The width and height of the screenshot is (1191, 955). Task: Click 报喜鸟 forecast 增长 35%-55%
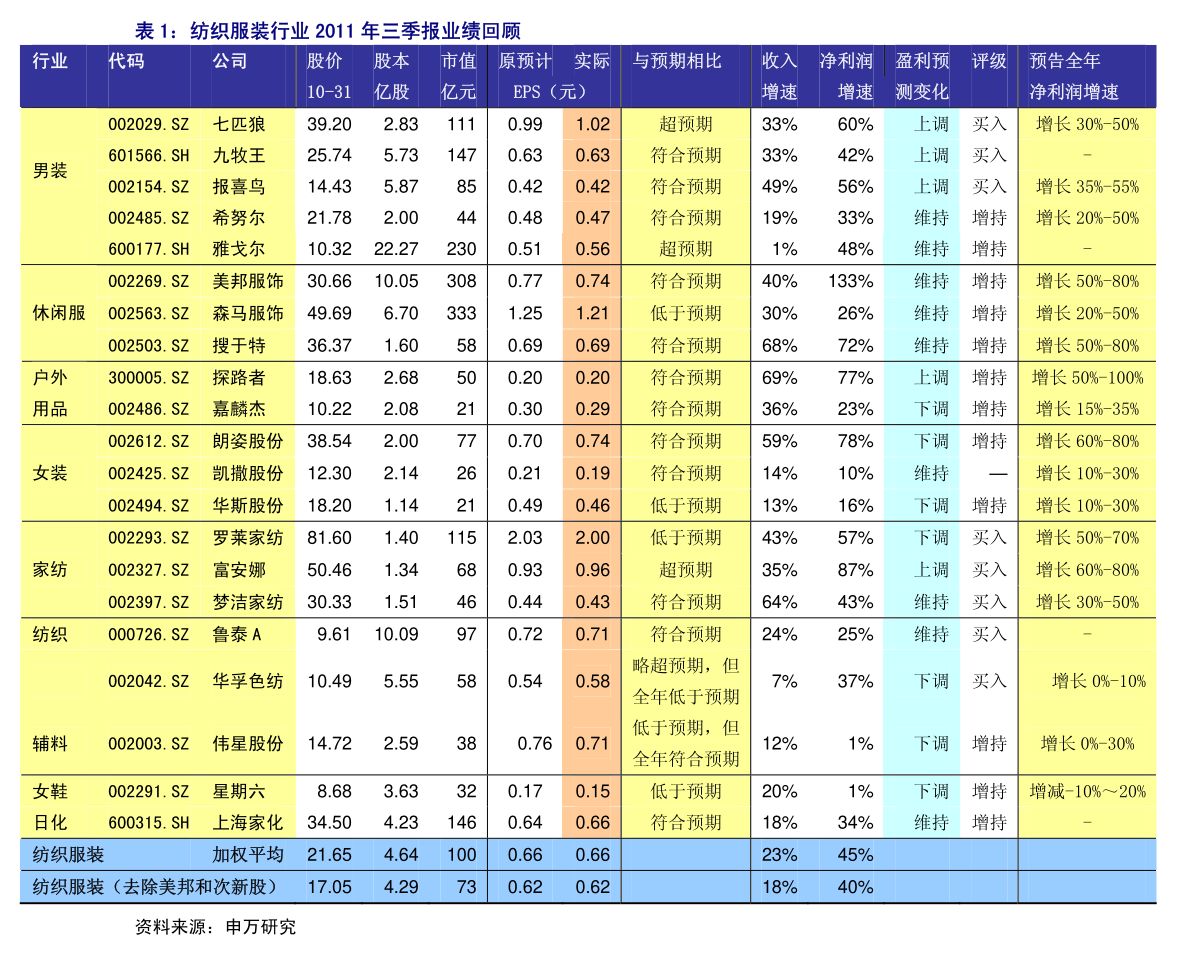pyautogui.click(x=1087, y=187)
